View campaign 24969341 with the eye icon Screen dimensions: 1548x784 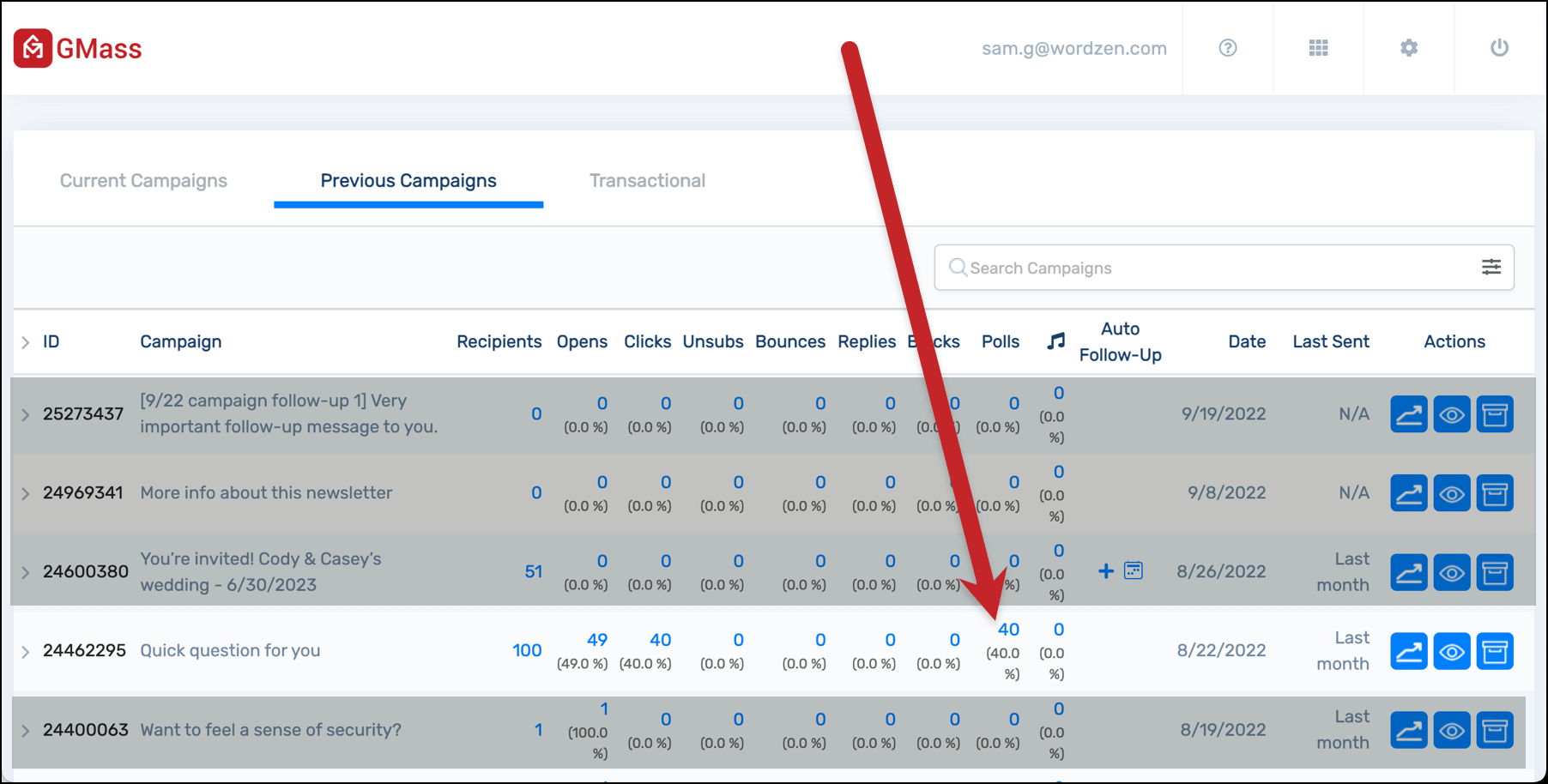tap(1452, 493)
